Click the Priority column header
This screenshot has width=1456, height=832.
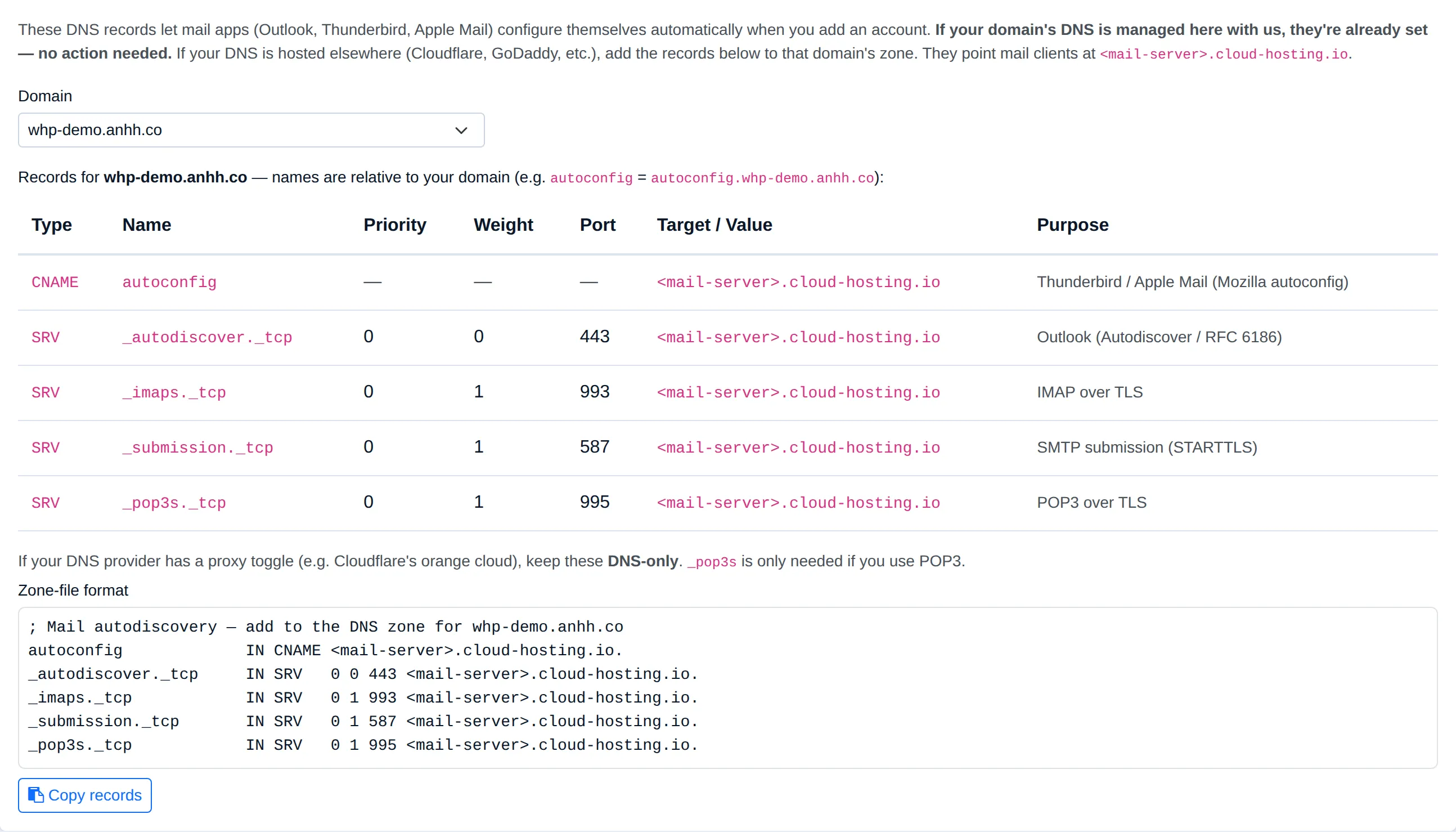point(394,225)
